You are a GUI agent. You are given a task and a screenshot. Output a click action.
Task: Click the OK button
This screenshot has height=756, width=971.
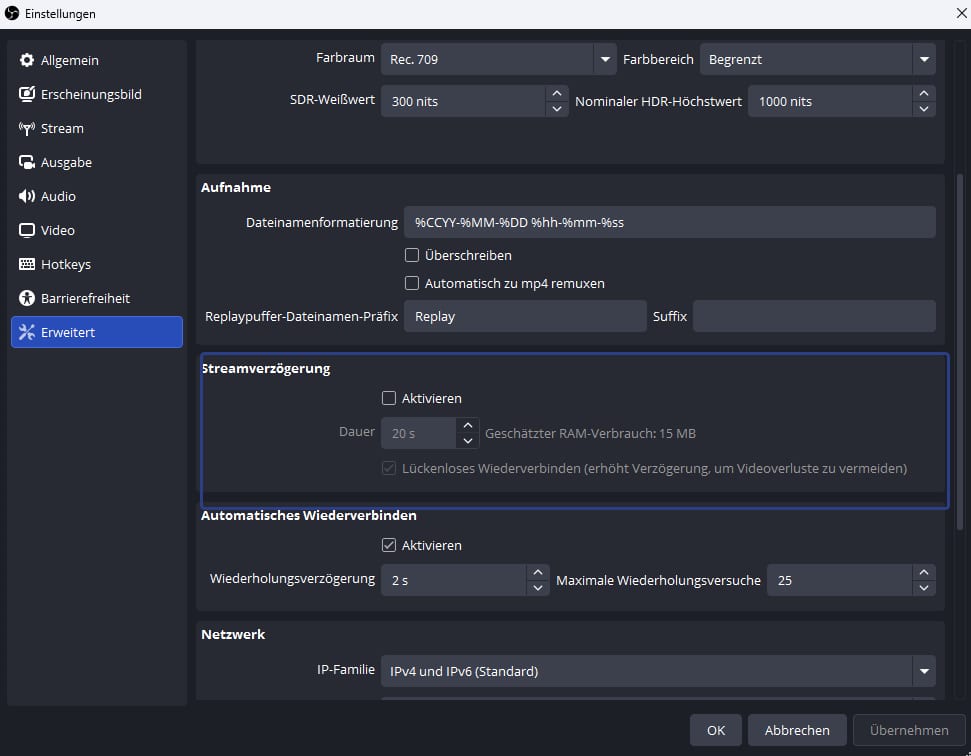tap(716, 730)
